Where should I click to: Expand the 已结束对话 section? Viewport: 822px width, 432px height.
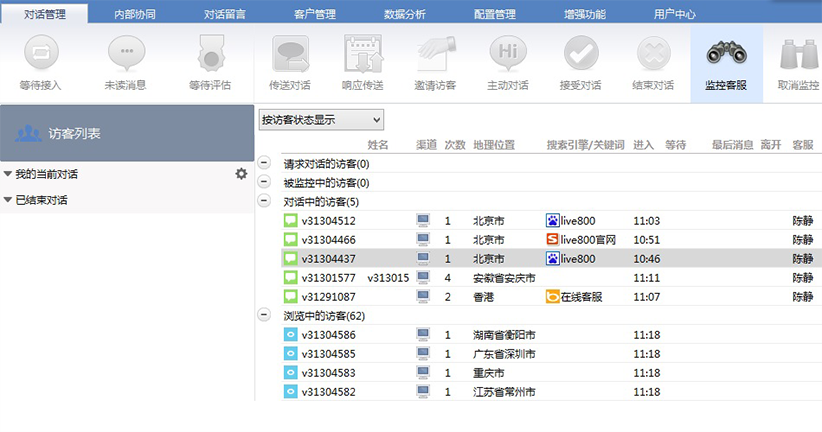(8, 200)
